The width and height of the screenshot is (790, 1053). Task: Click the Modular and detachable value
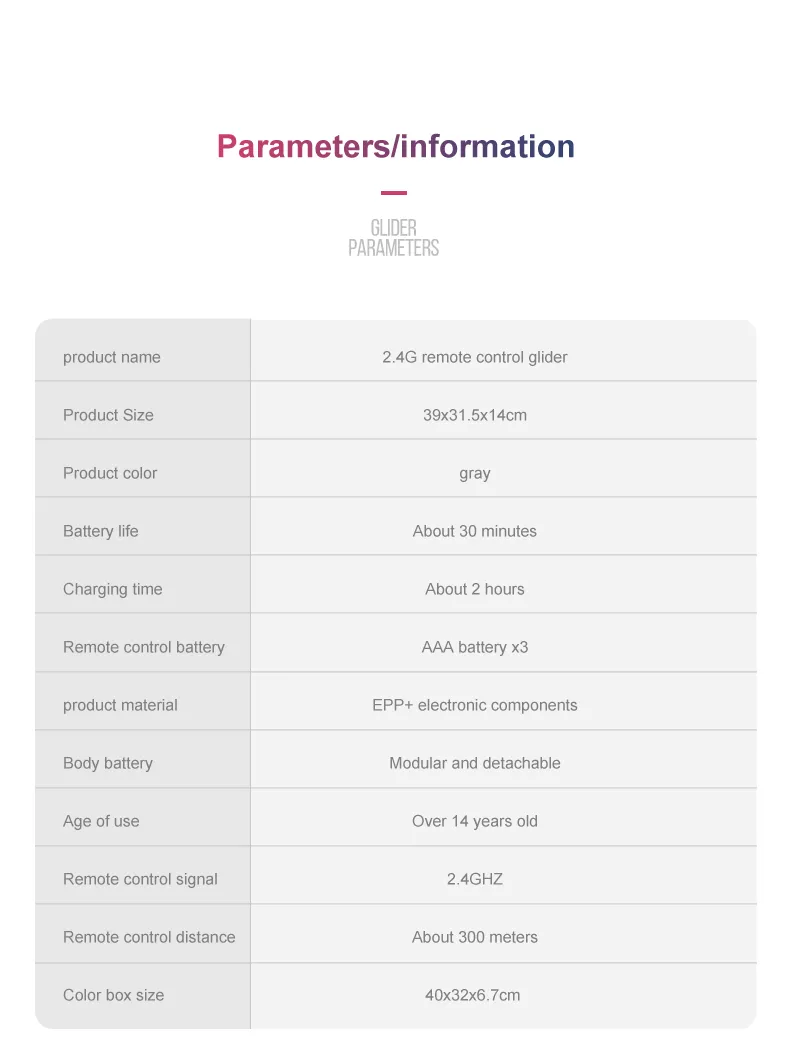(x=474, y=763)
